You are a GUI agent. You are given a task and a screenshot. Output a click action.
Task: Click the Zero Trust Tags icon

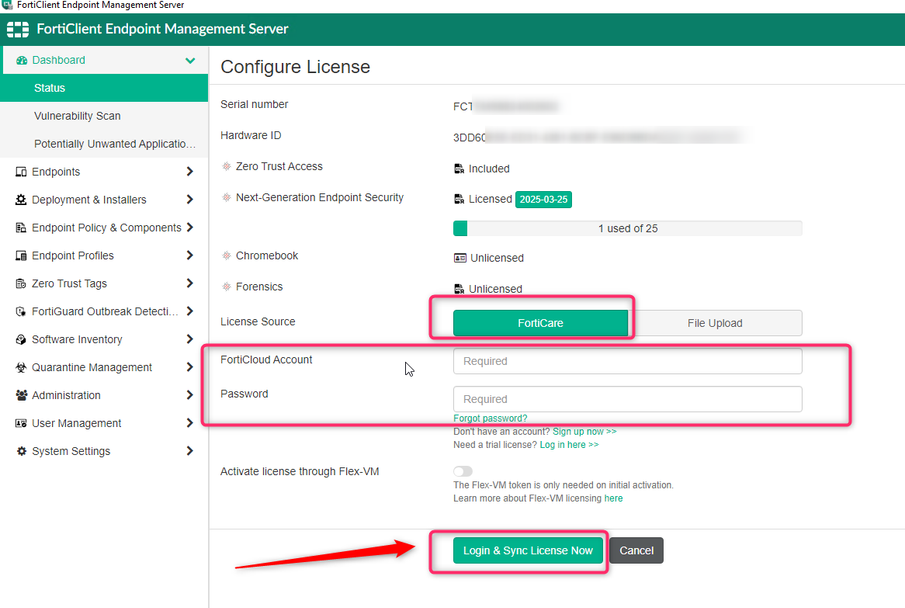pos(21,284)
